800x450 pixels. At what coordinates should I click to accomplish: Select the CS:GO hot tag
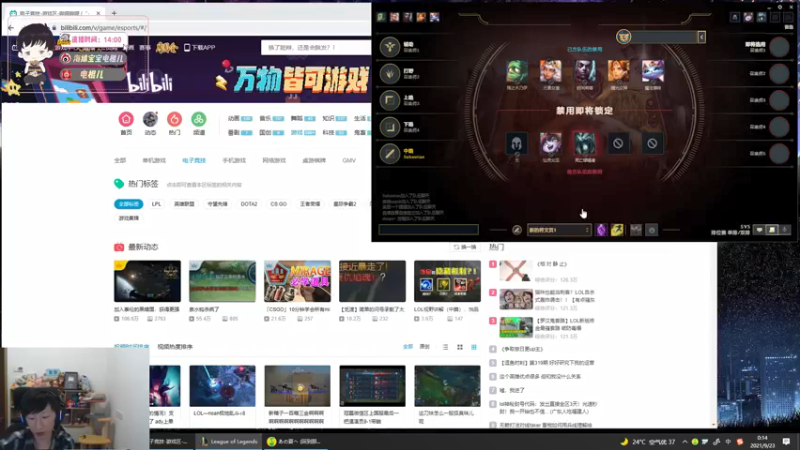(x=279, y=204)
